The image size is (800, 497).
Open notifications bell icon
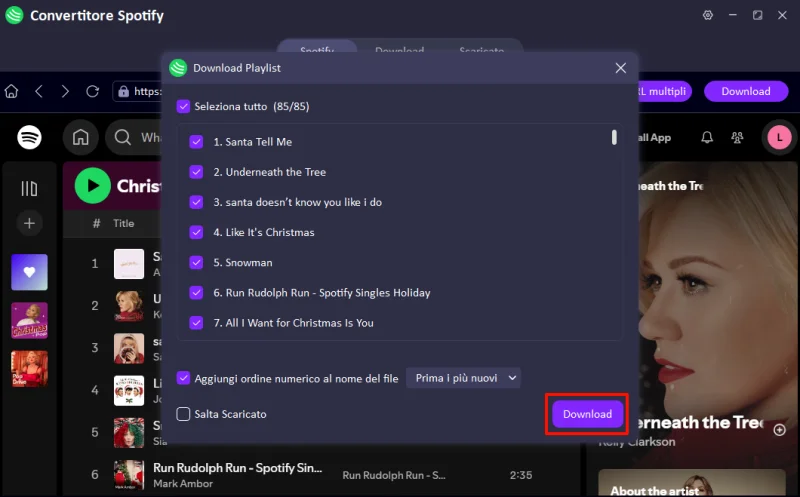707,137
